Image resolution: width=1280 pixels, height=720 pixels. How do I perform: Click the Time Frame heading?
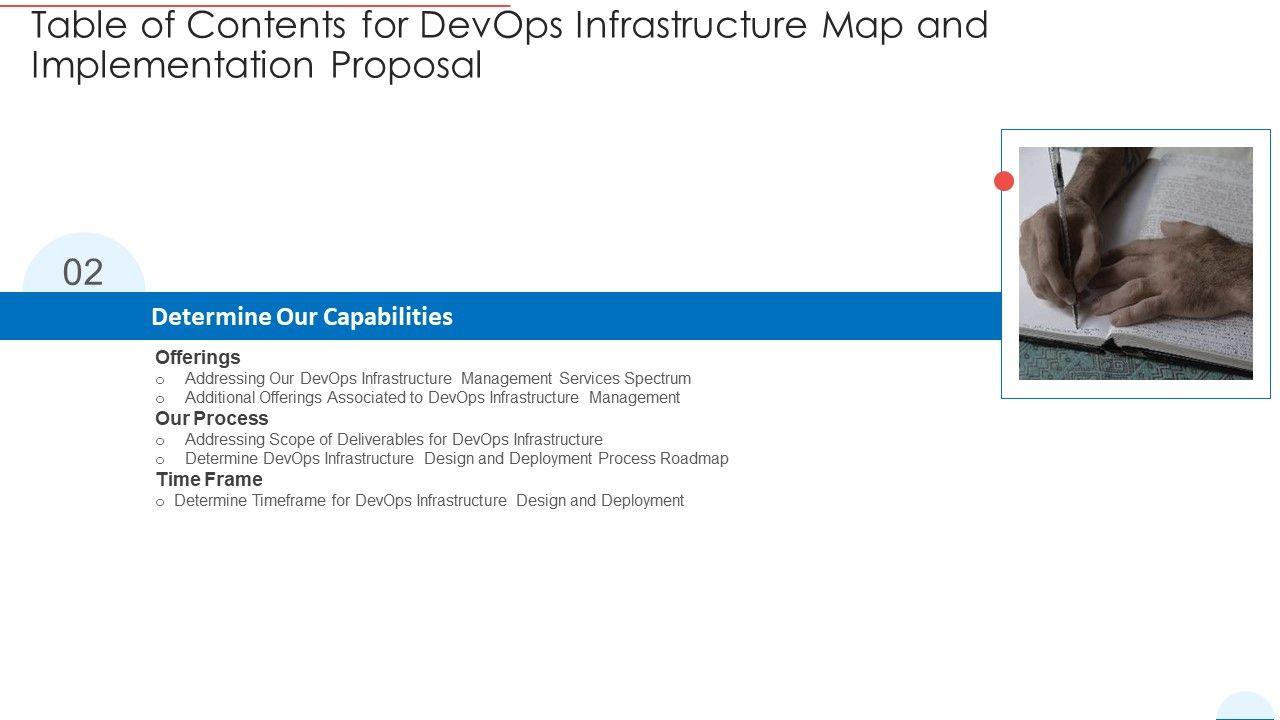point(209,479)
